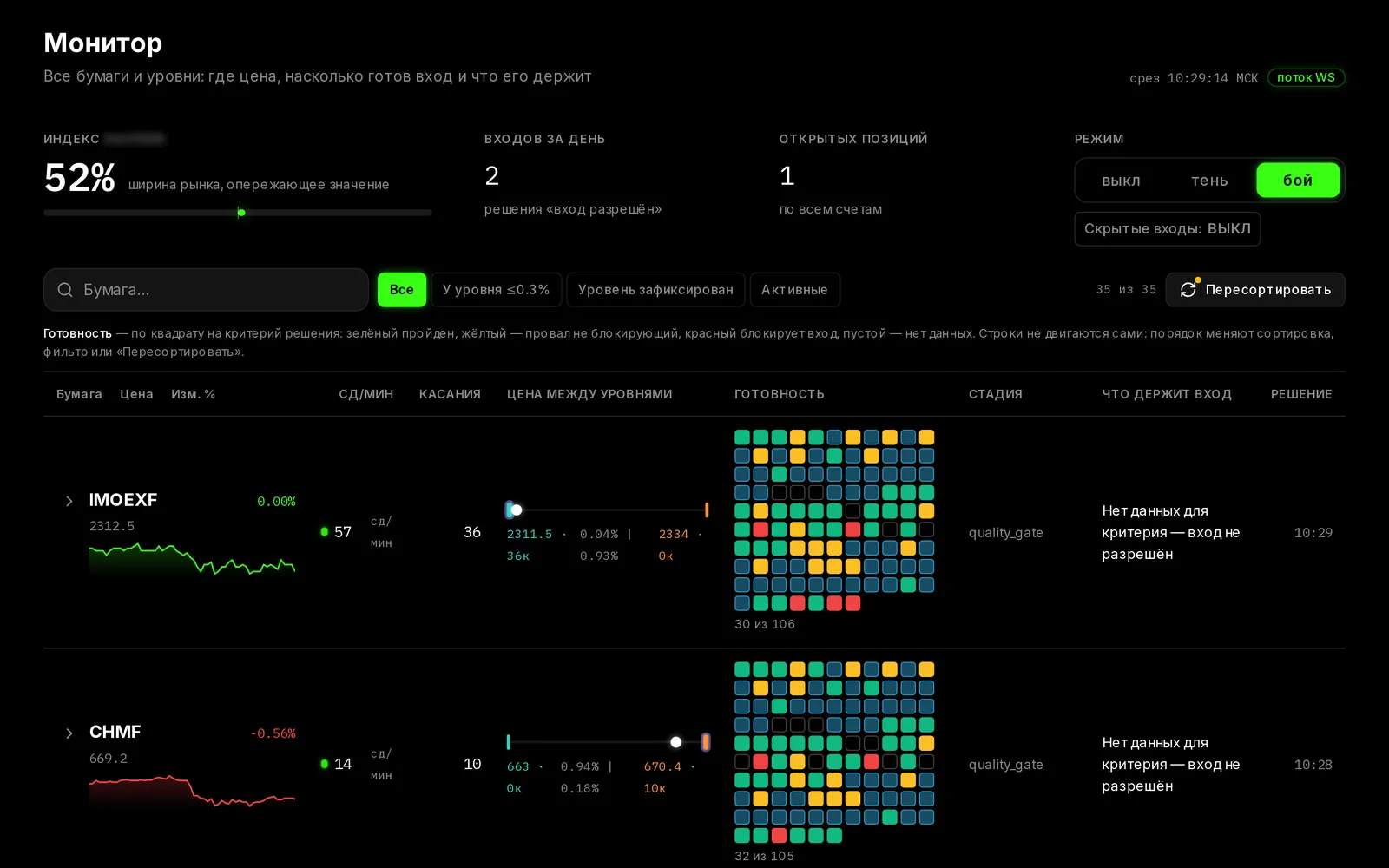Click the white price marker on CHMF level bar
This screenshot has width=1389, height=868.
pos(676,742)
